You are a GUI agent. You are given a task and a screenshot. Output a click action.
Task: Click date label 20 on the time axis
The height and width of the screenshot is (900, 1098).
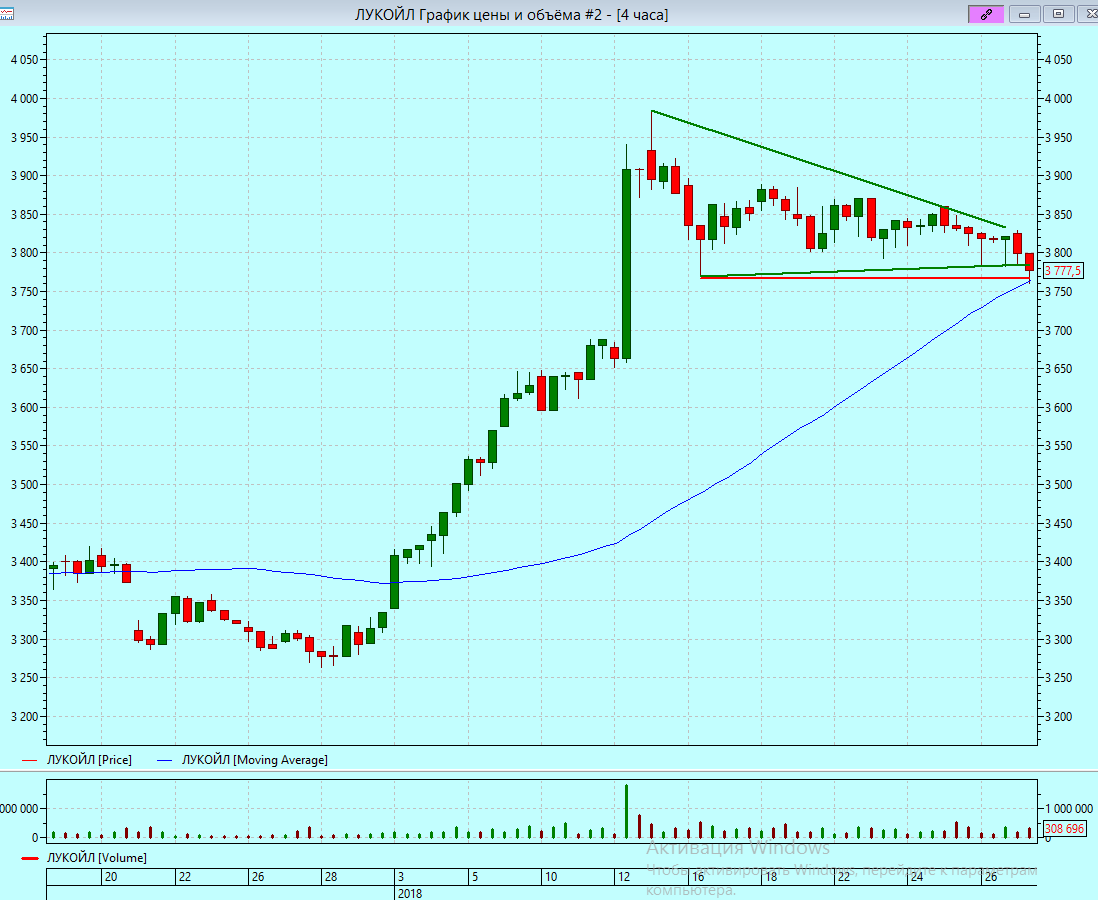click(x=111, y=877)
